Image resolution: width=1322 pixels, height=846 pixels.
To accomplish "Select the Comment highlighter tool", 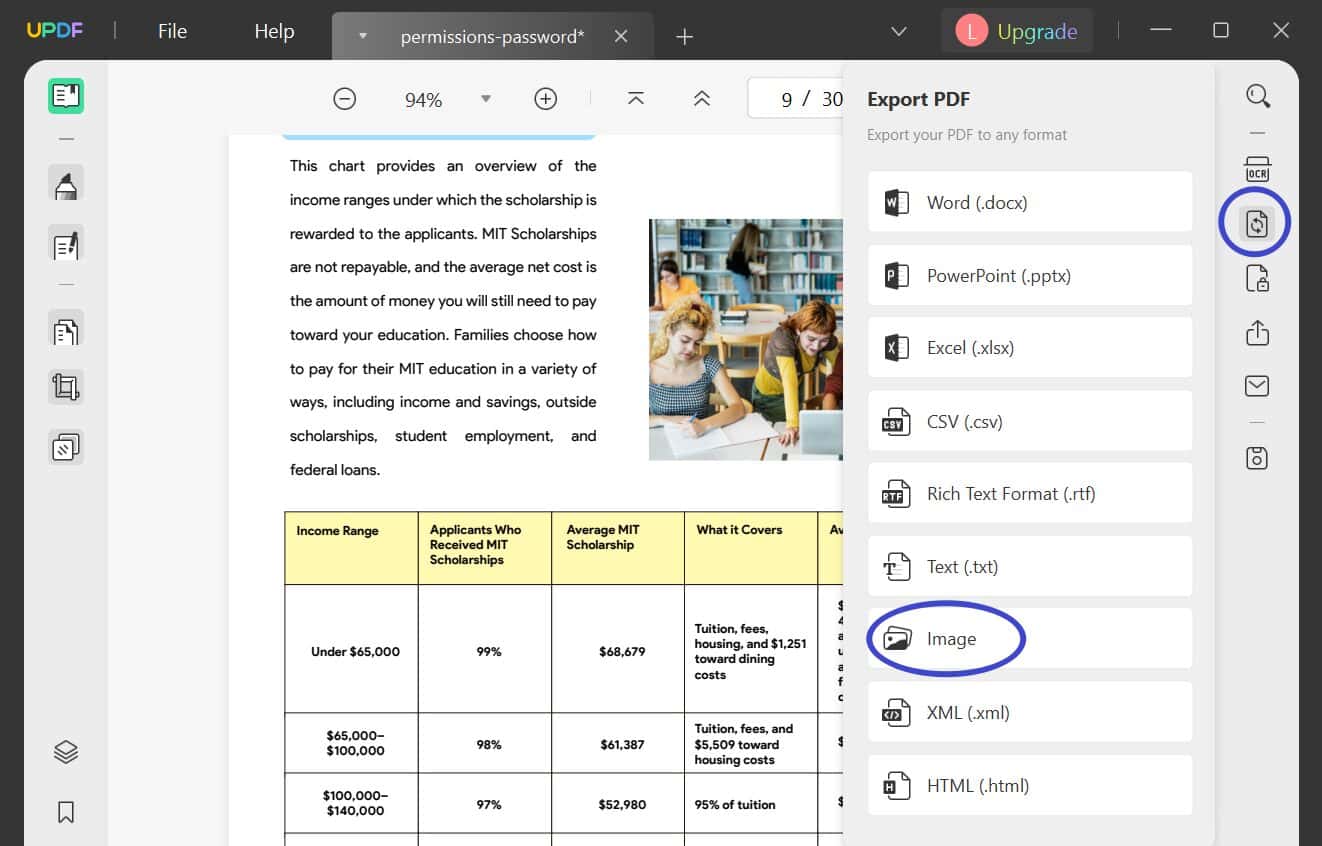I will coord(66,184).
